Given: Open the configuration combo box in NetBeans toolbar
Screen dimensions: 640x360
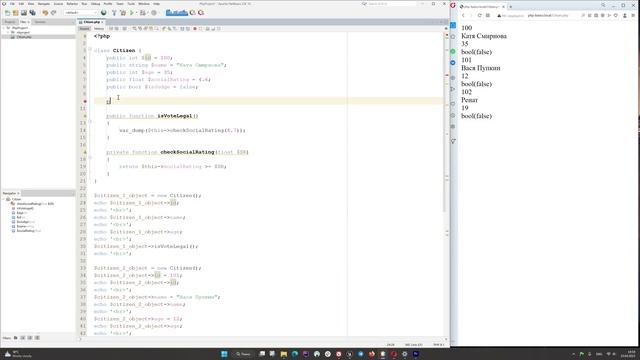Looking at the screenshot, I should click(x=81, y=13).
